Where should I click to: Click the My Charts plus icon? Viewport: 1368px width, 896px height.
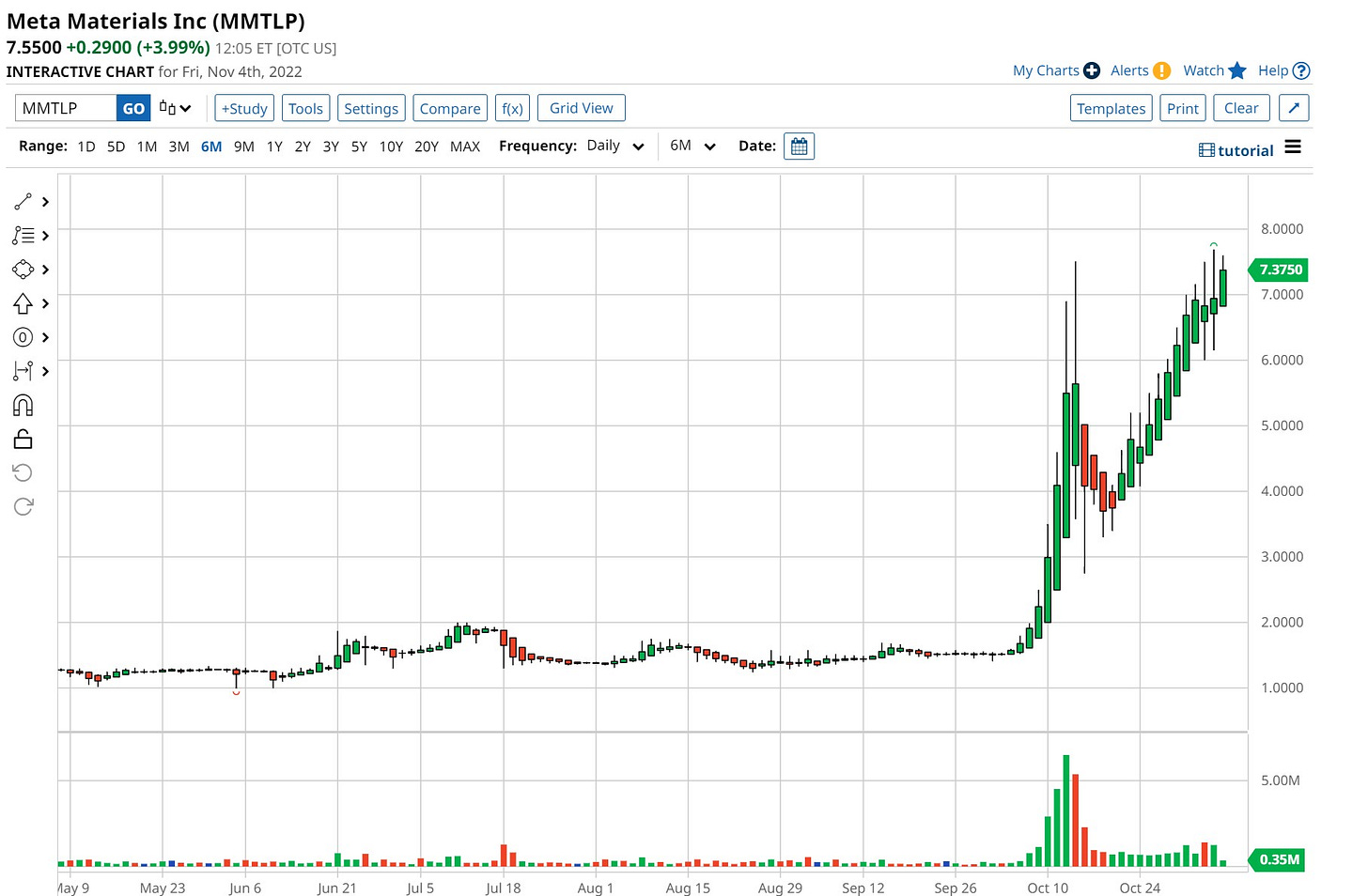click(x=1092, y=70)
